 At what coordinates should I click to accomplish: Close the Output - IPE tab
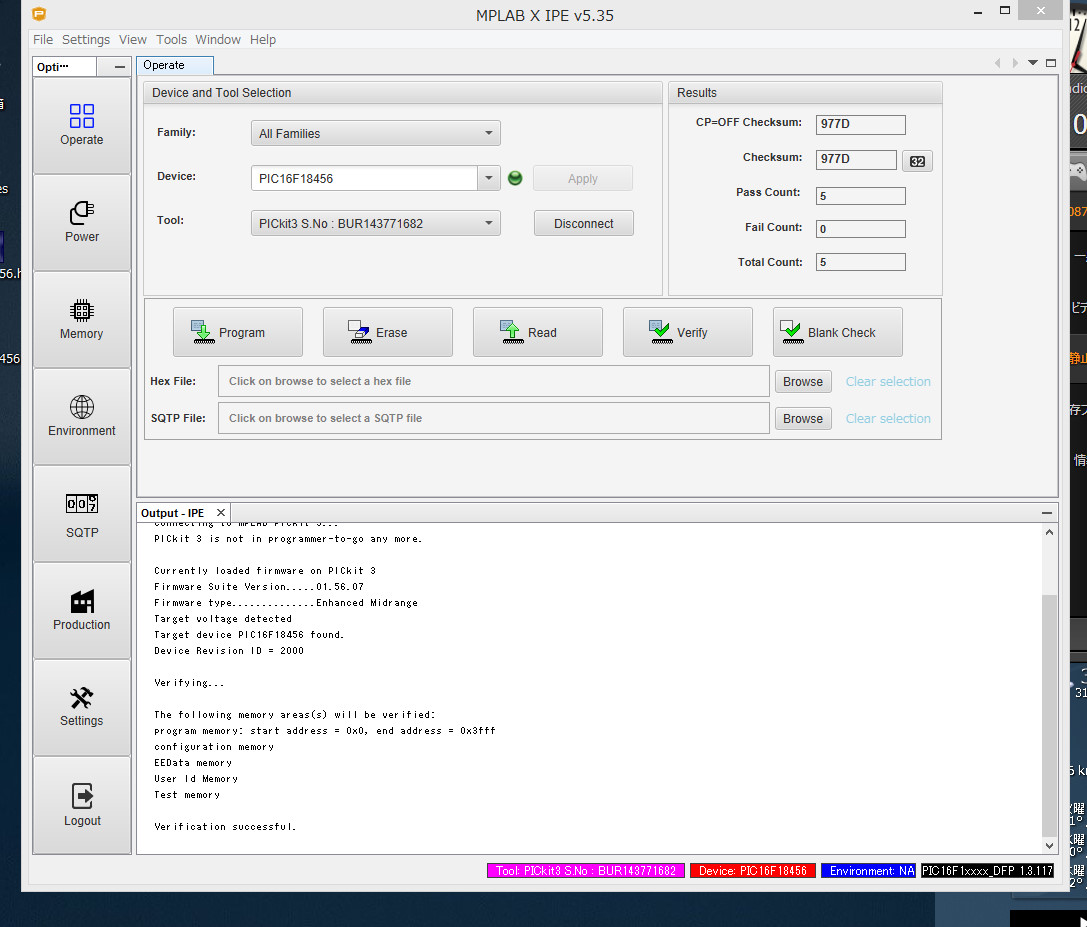click(221, 512)
